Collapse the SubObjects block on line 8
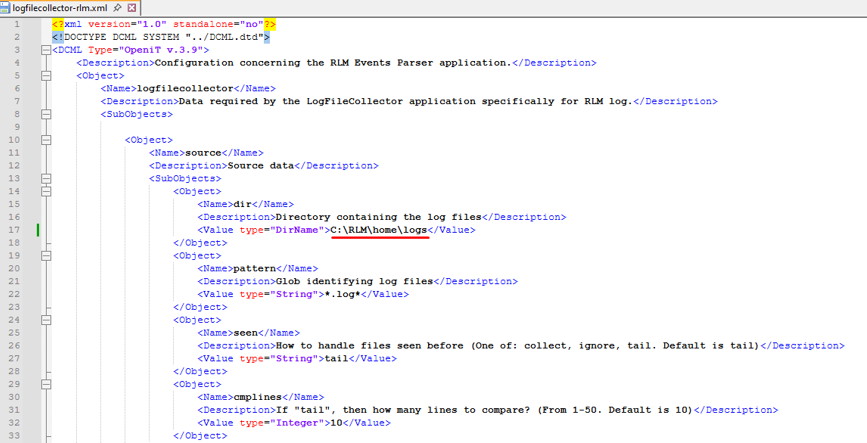Viewport: 867px width, 443px height. (x=46, y=114)
